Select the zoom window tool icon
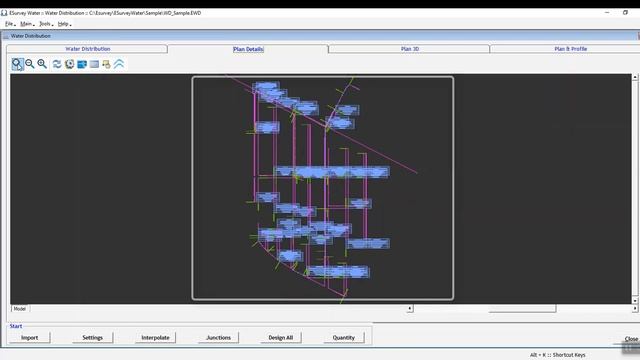 pos(17,64)
